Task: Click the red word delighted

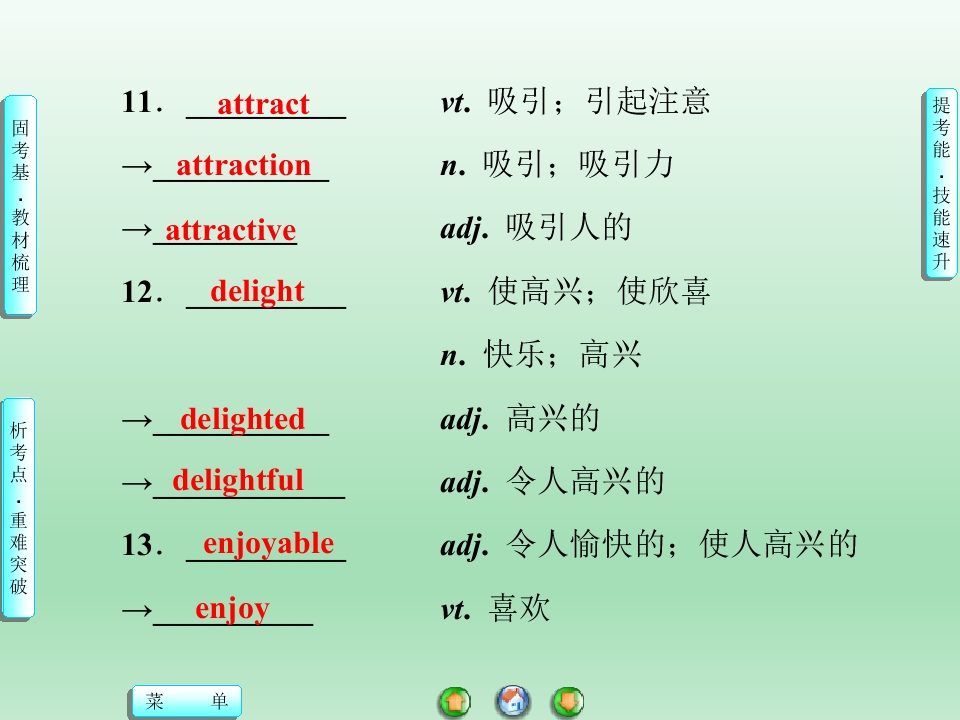Action: [242, 419]
